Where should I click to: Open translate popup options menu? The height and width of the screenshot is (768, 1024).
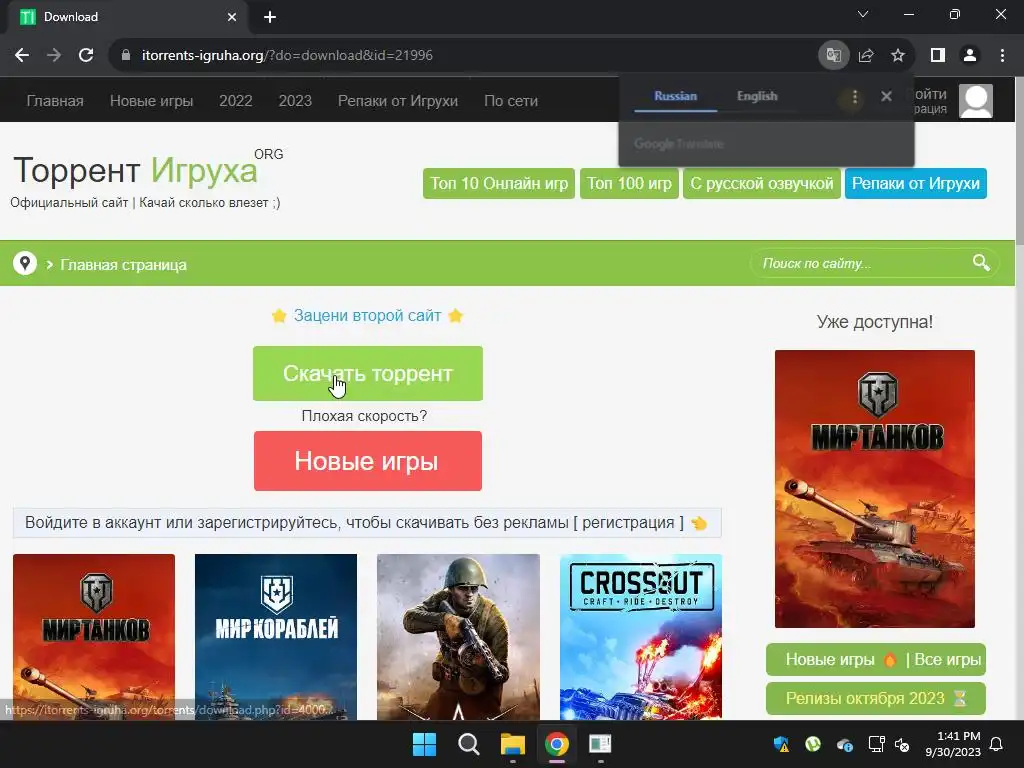[854, 97]
